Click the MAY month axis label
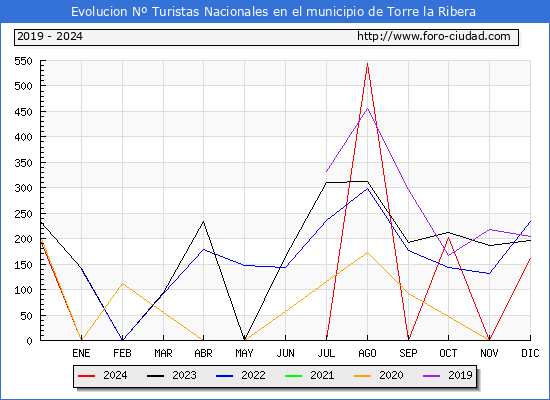 (x=244, y=353)
